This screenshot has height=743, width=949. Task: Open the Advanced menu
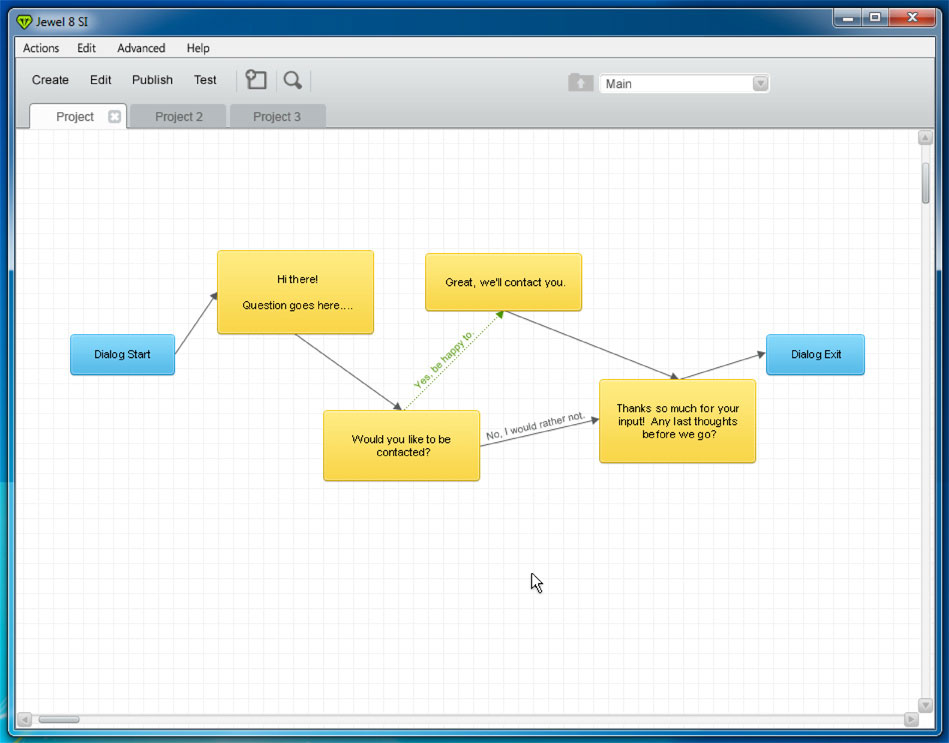pyautogui.click(x=141, y=48)
